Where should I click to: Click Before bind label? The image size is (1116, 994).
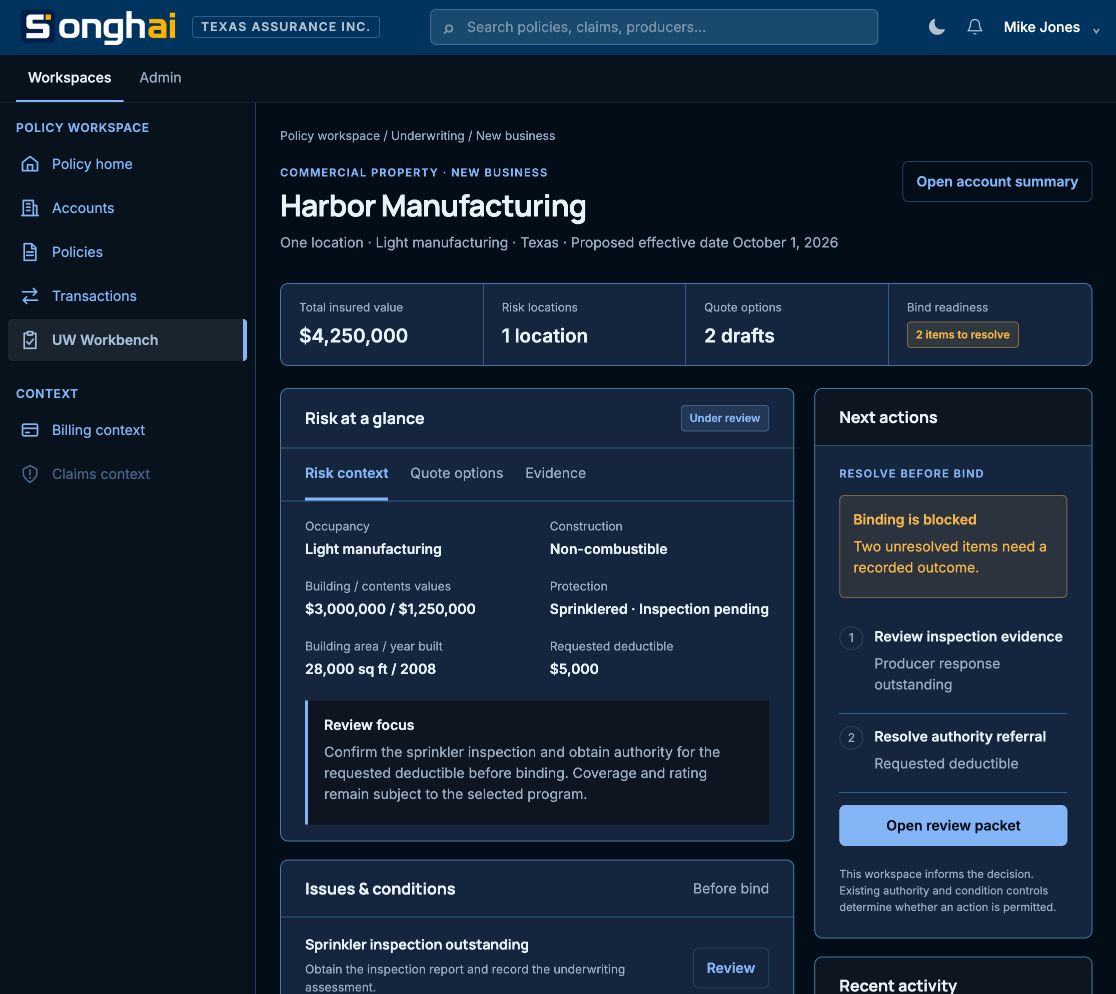pos(730,889)
